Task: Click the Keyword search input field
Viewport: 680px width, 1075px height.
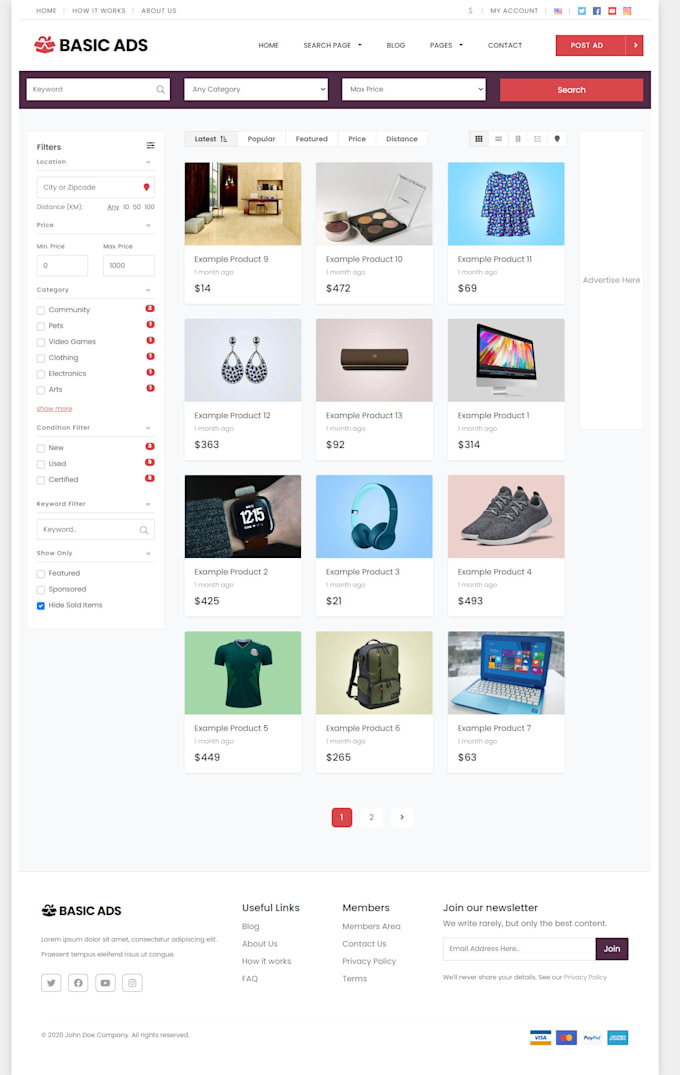Action: pos(98,89)
